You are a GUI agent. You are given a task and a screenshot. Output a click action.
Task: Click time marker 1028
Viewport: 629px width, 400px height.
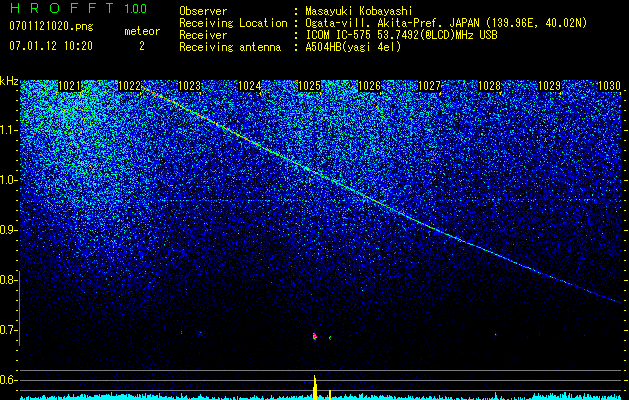point(490,86)
